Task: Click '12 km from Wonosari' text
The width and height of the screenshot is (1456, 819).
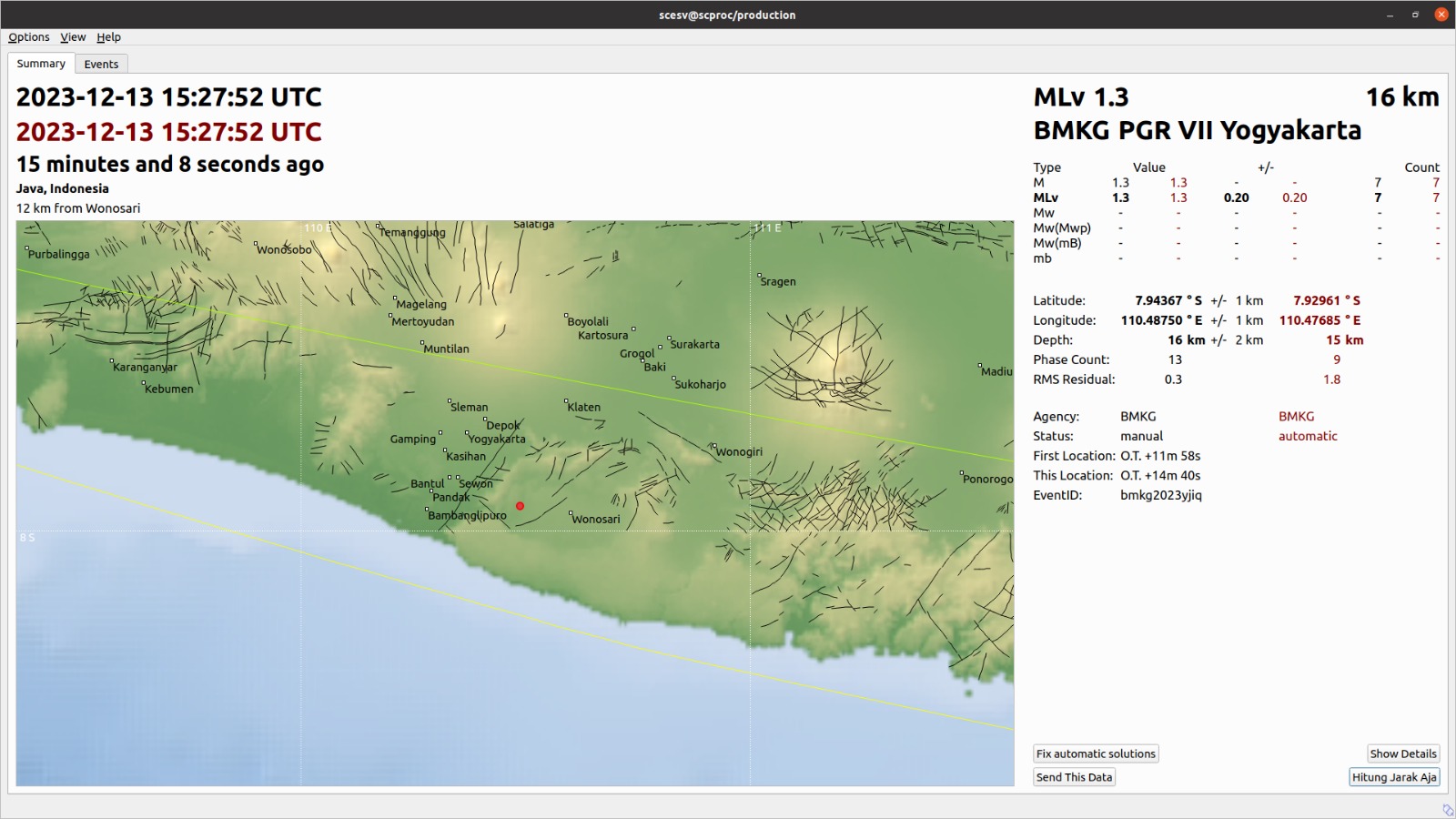Action: (x=78, y=208)
